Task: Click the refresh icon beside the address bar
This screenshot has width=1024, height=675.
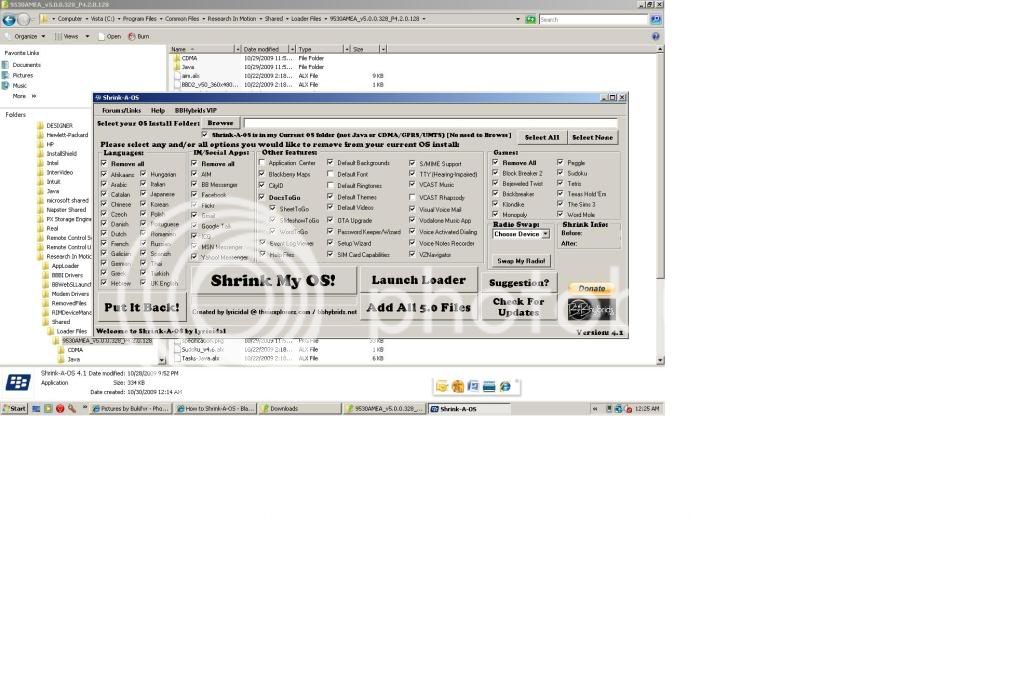Action: pyautogui.click(x=530, y=20)
